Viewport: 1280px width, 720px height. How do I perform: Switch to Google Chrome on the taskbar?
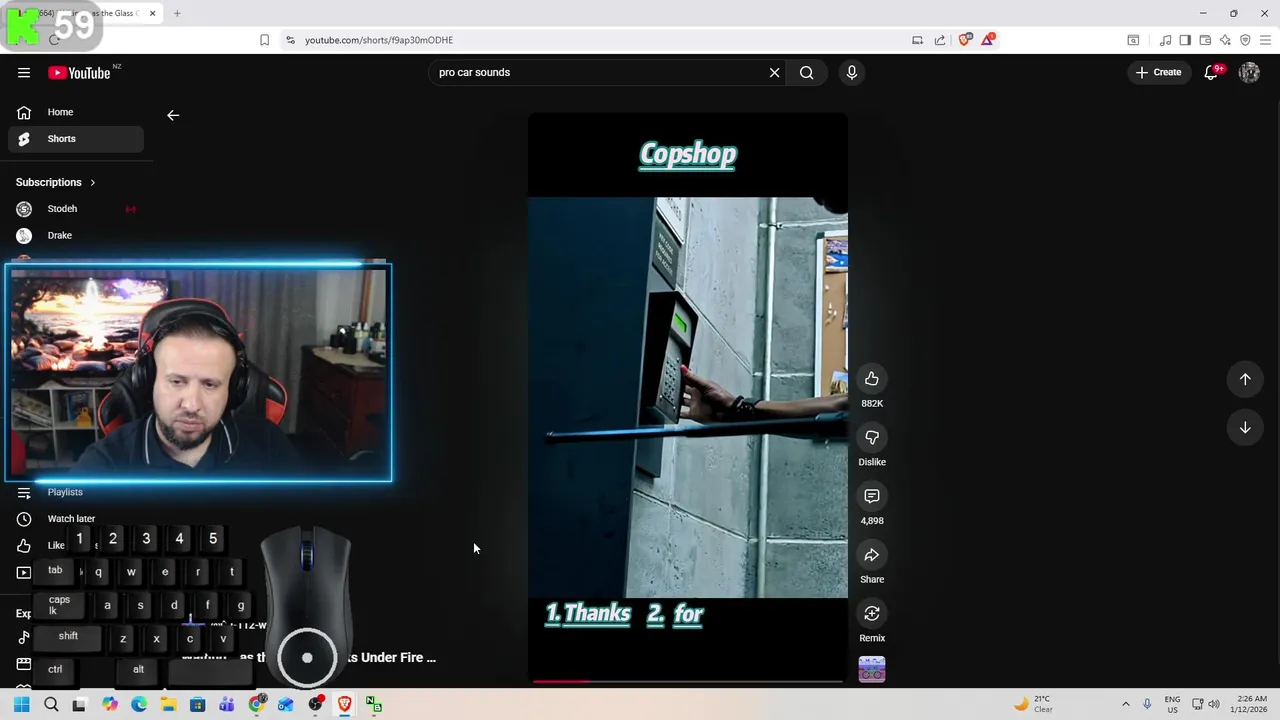pyautogui.click(x=257, y=704)
